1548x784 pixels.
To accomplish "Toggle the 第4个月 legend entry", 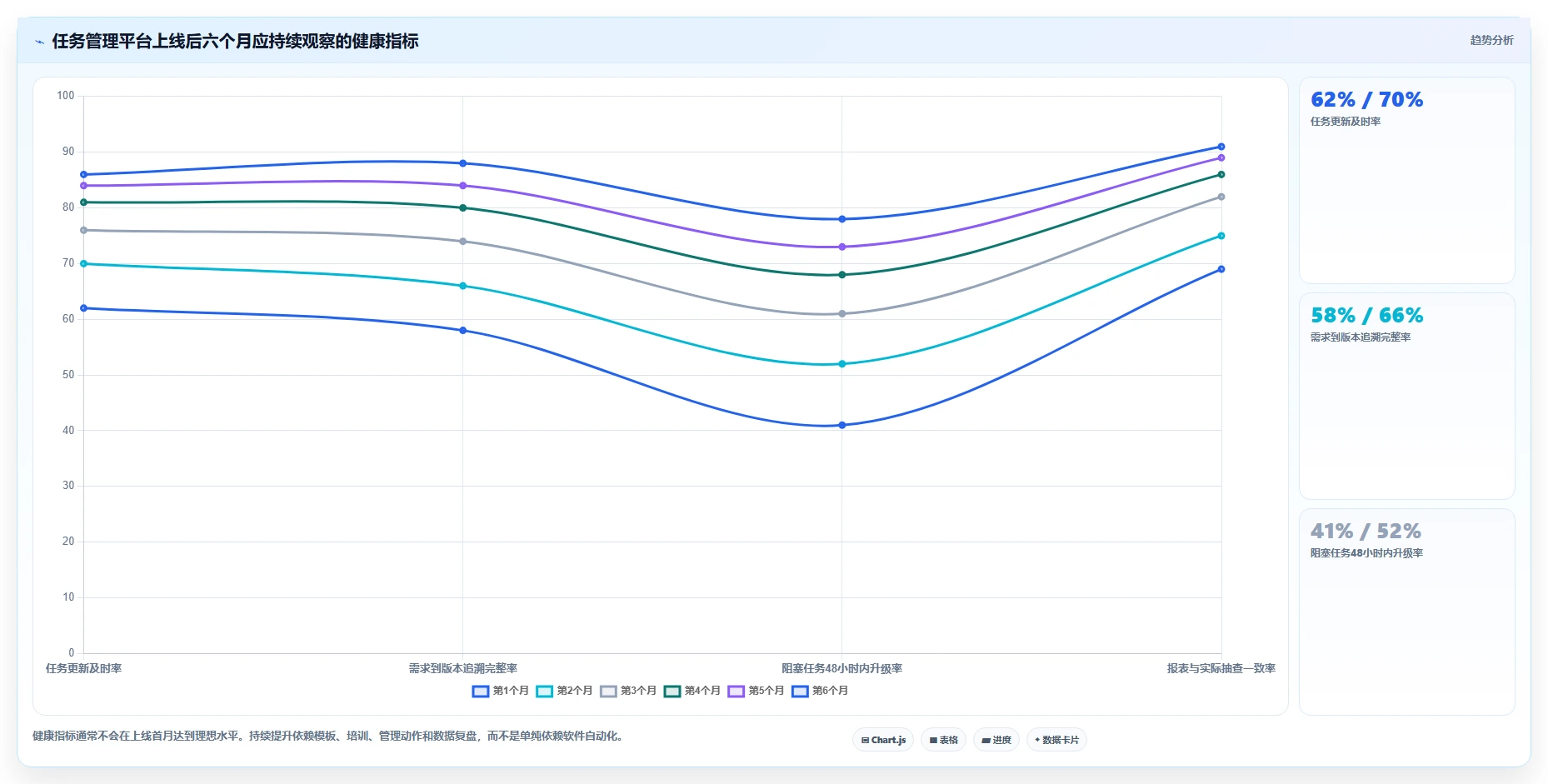I will (692, 691).
